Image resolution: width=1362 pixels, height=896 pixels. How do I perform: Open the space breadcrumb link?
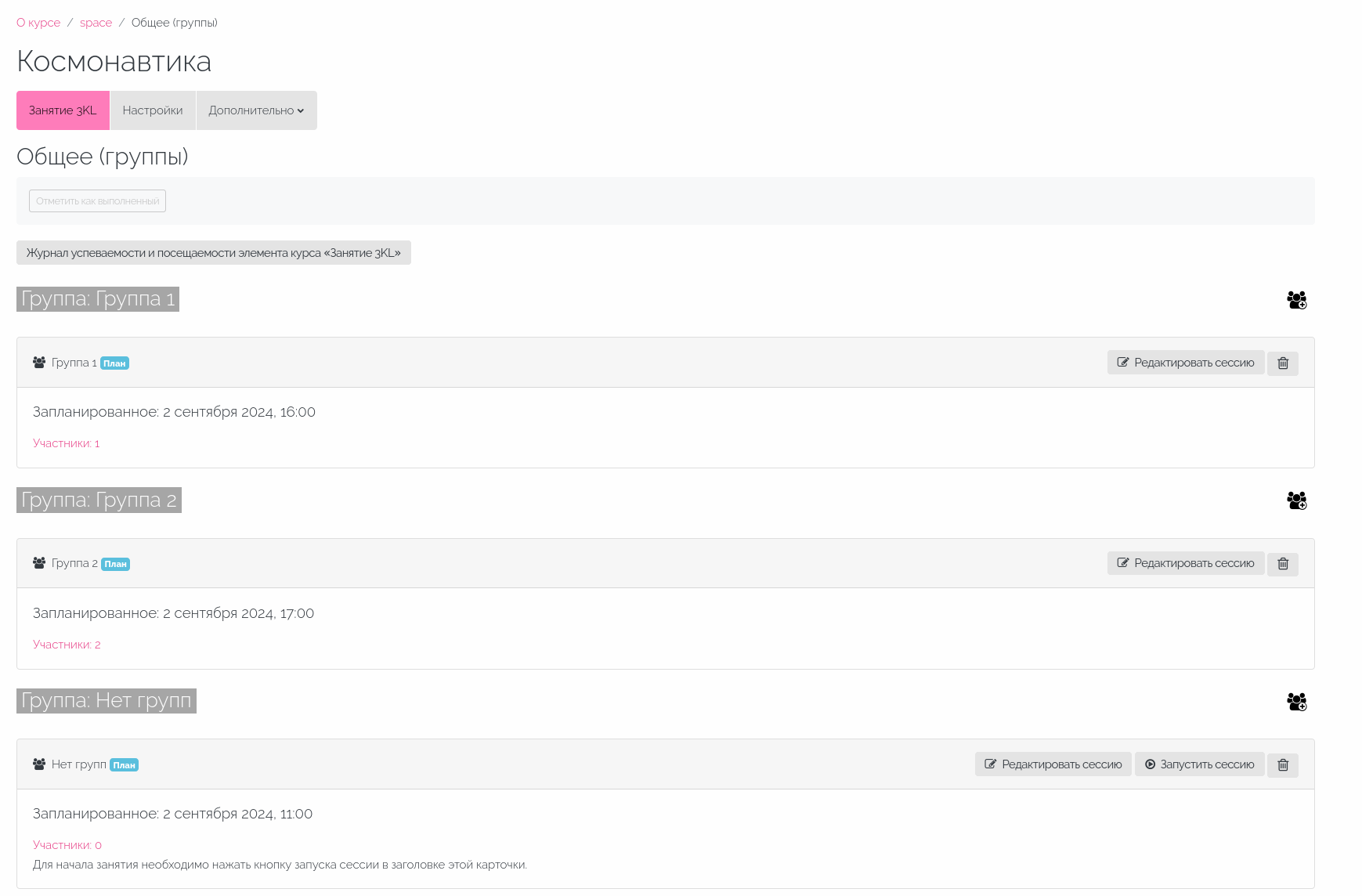(96, 23)
